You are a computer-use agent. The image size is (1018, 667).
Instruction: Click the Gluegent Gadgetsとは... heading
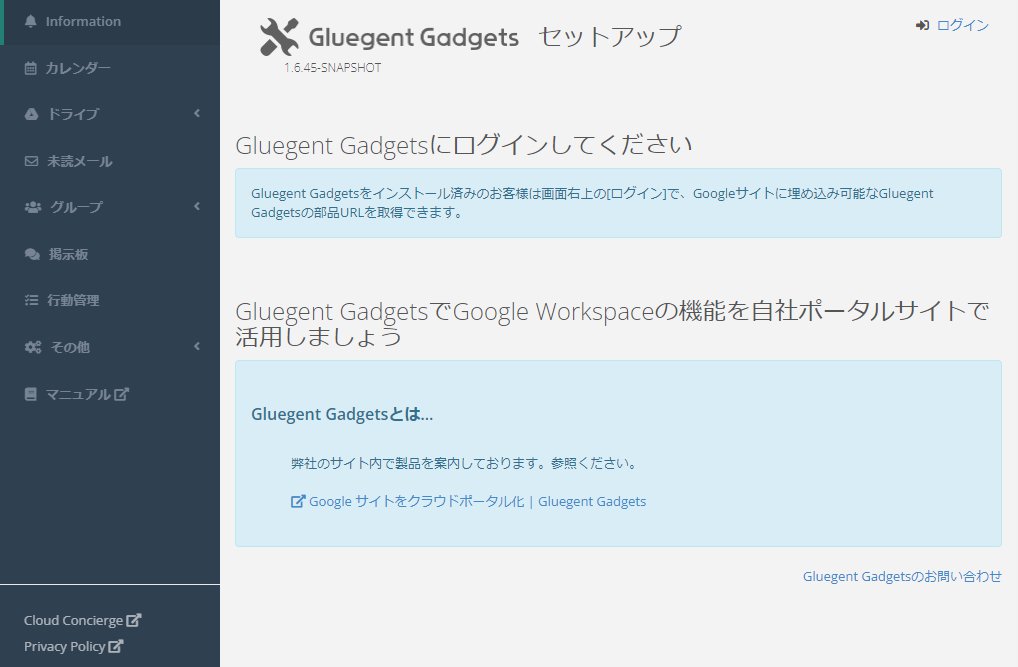(342, 414)
